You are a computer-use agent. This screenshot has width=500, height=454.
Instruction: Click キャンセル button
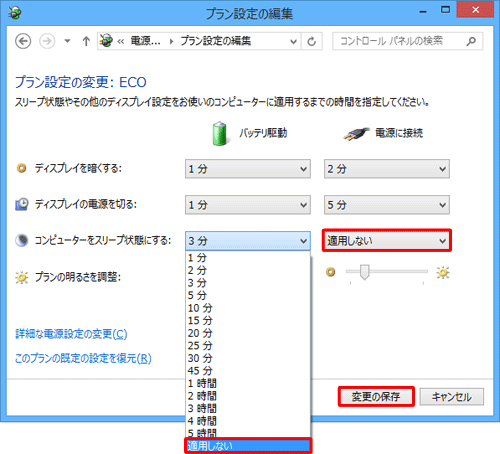(452, 397)
